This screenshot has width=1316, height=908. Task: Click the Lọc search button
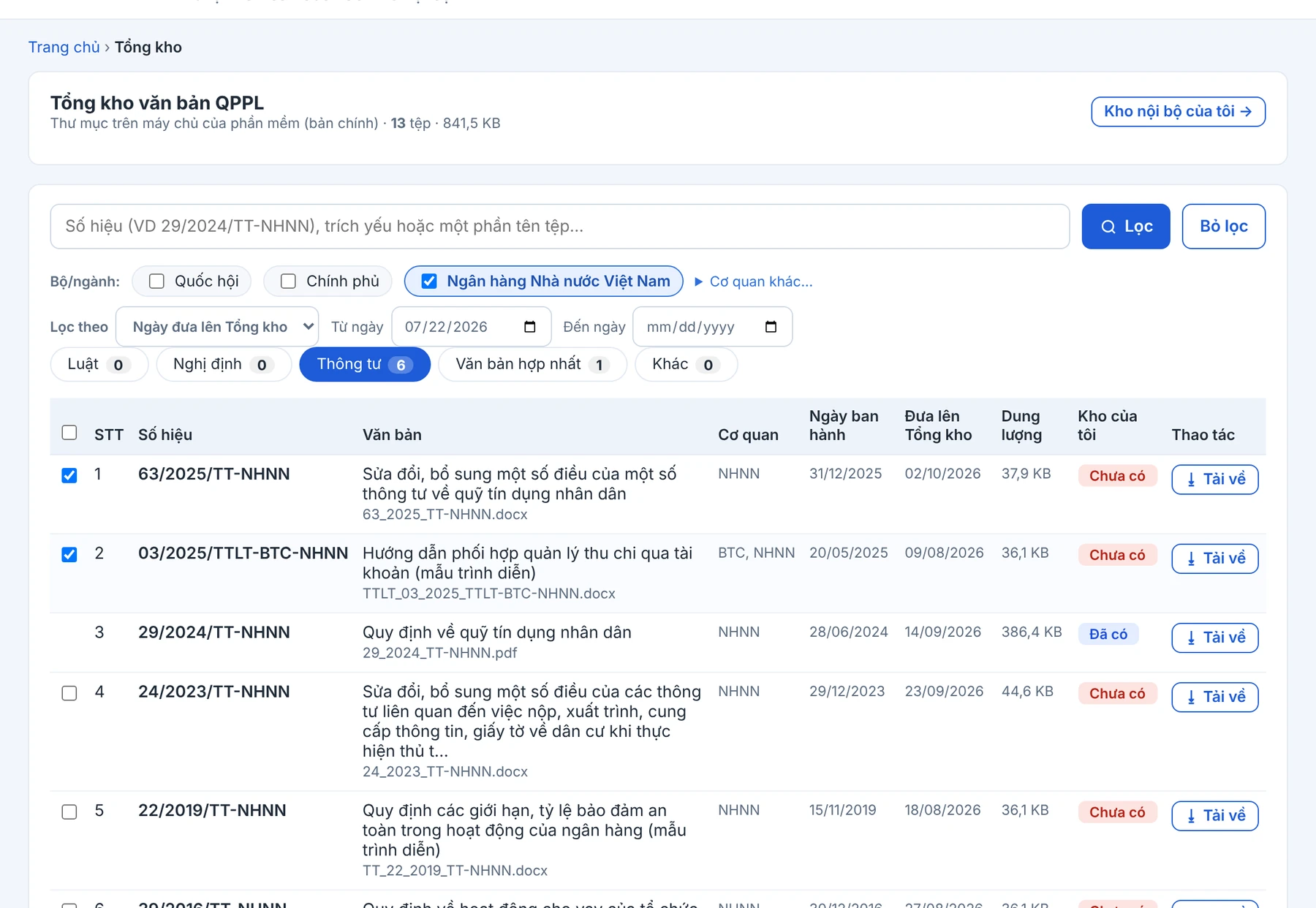(x=1126, y=227)
